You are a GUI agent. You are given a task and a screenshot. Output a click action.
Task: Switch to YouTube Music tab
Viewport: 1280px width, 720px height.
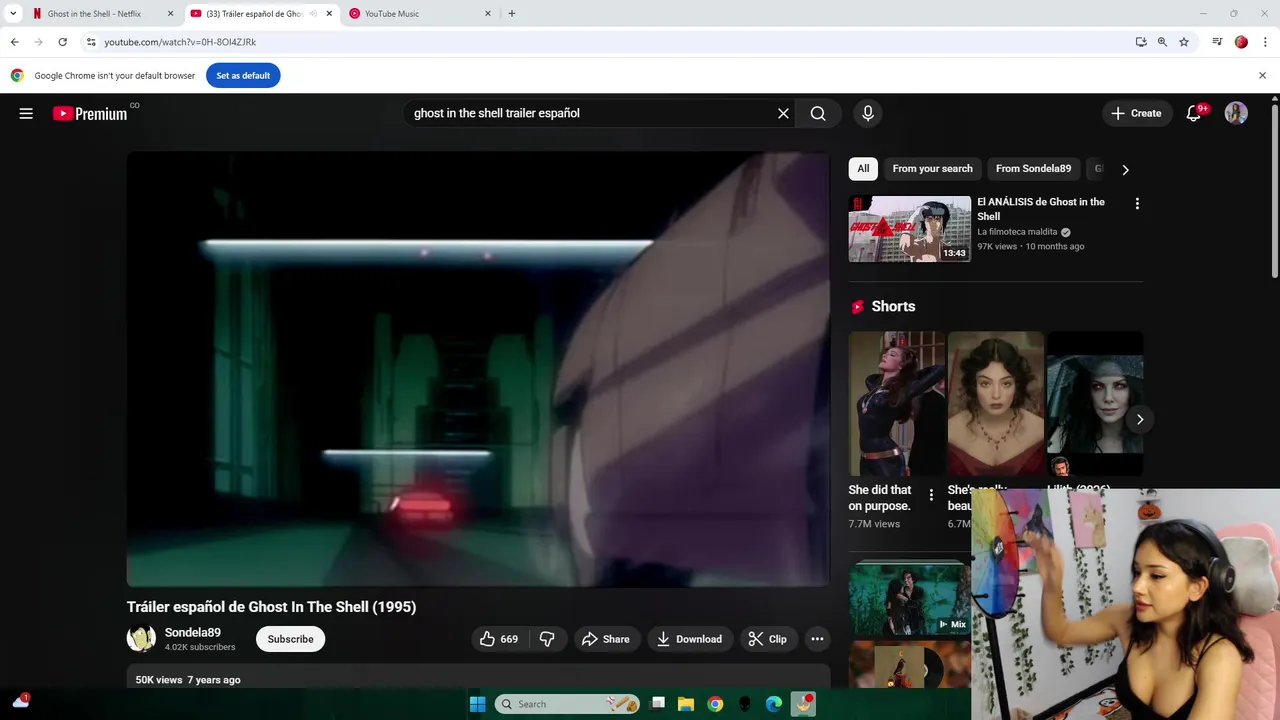420,14
